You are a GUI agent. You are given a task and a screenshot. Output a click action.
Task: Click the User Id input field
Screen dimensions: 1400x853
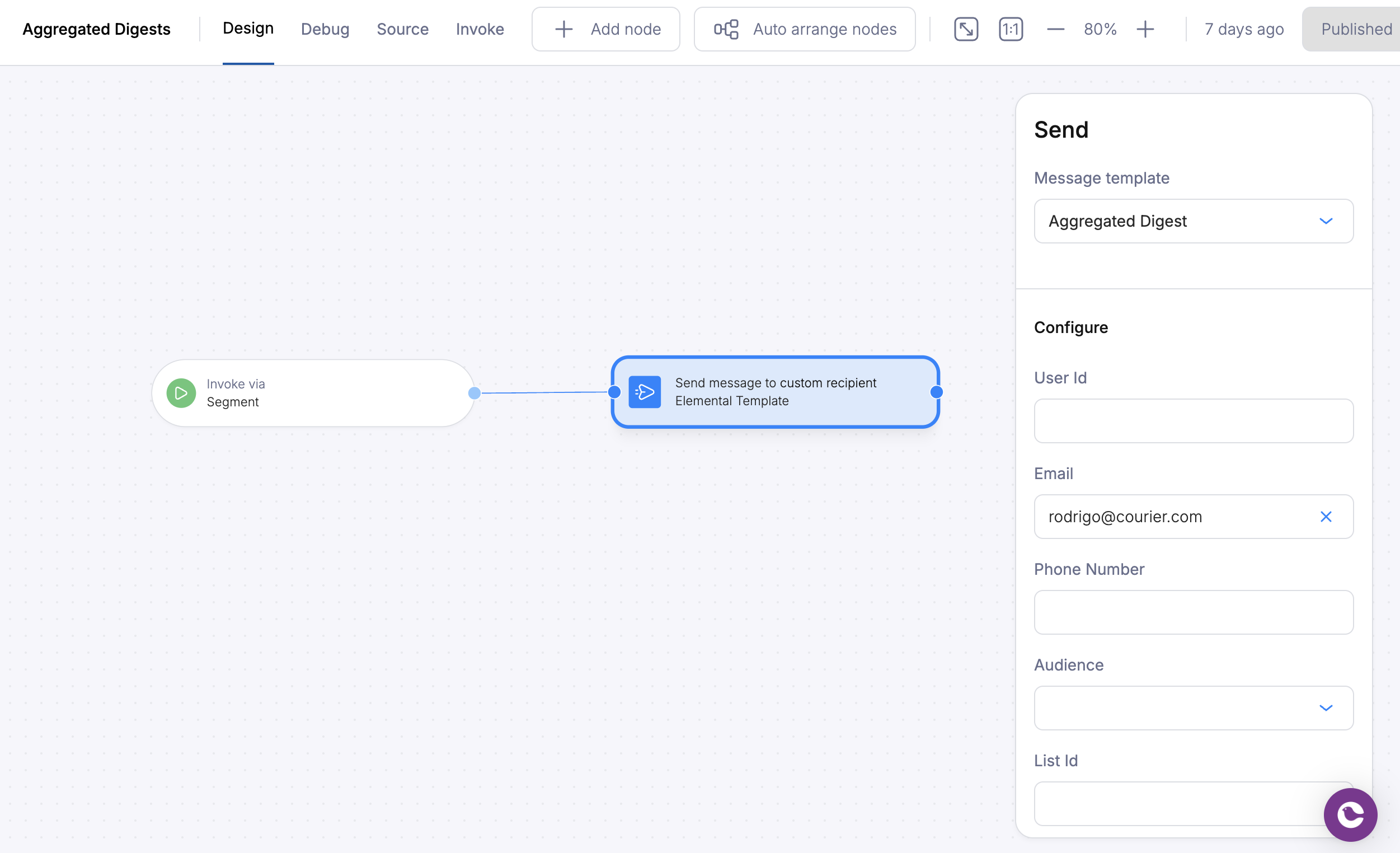point(1193,420)
